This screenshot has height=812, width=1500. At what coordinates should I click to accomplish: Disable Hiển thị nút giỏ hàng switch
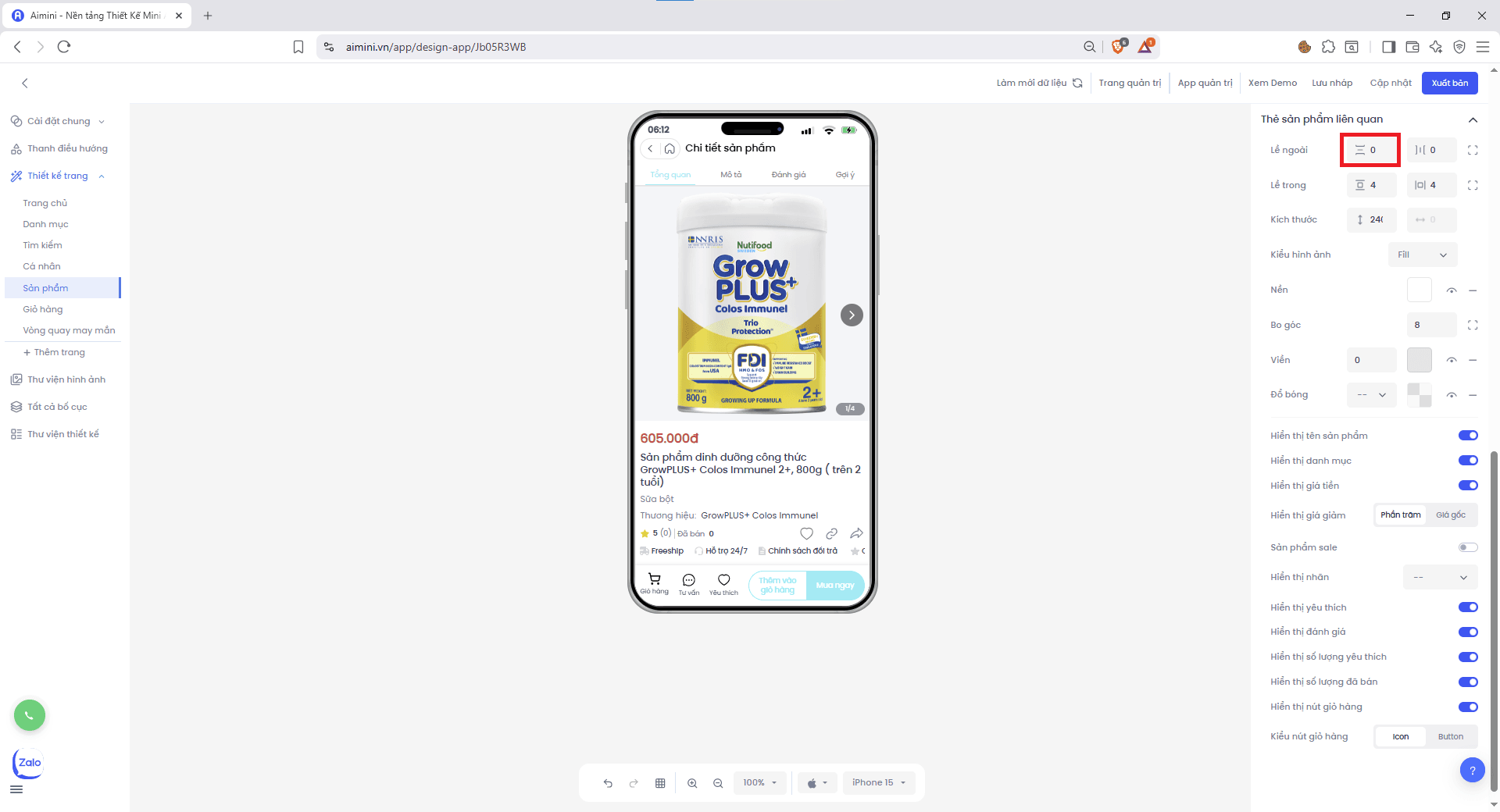click(1467, 707)
